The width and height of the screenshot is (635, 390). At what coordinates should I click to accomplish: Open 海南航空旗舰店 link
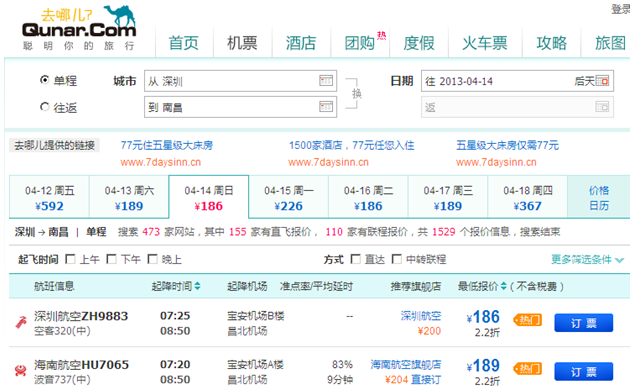click(x=406, y=364)
